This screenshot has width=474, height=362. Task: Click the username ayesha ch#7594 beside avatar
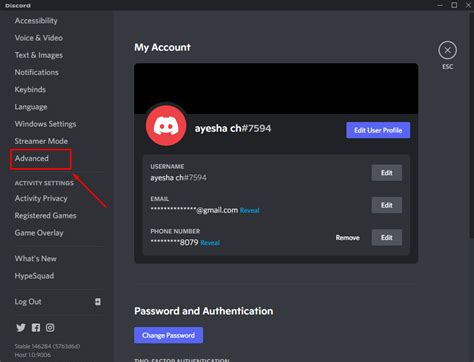pyautogui.click(x=233, y=129)
